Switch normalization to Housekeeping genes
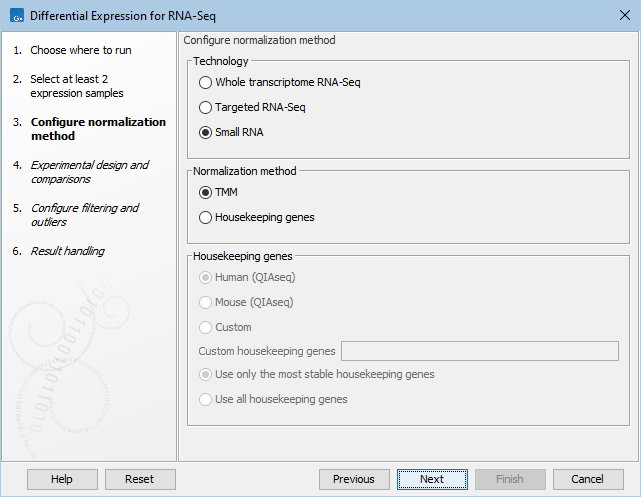Viewport: 641px width, 497px height. coord(206,217)
